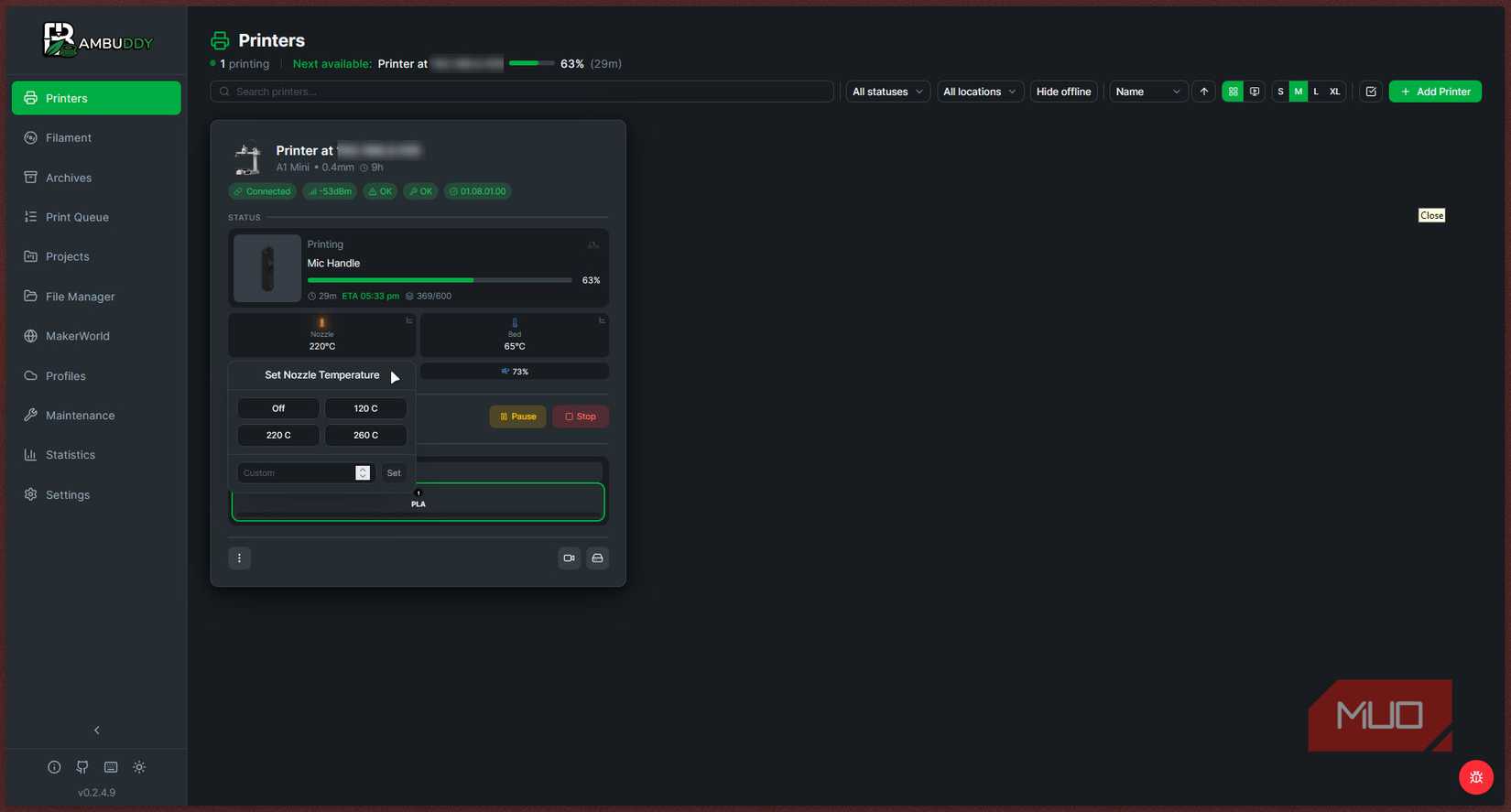Open the MakerWorld page

pos(96,336)
